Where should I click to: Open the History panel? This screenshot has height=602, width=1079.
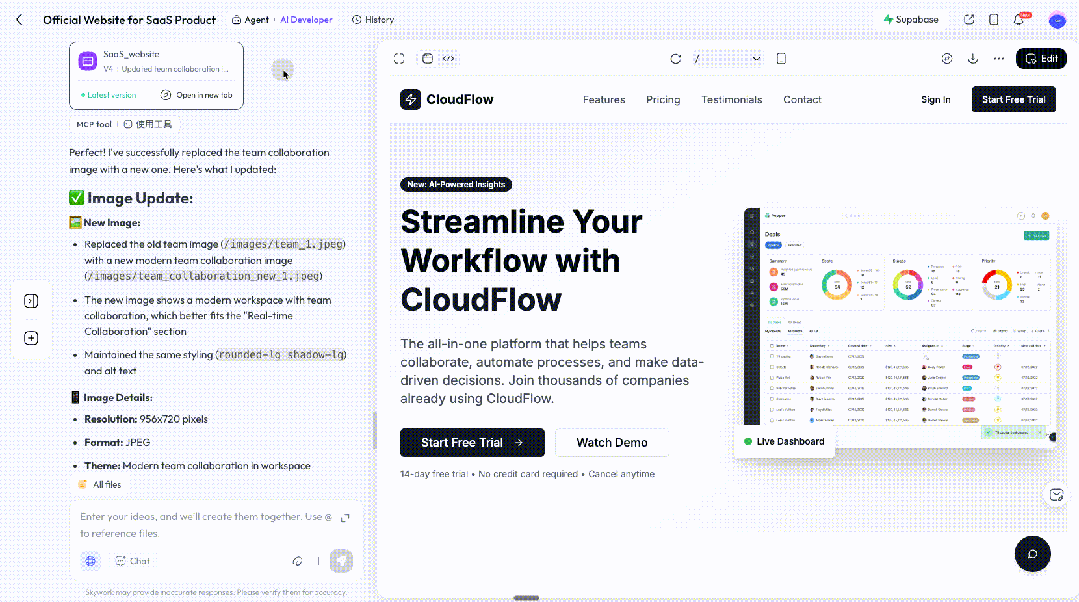[x=373, y=20]
